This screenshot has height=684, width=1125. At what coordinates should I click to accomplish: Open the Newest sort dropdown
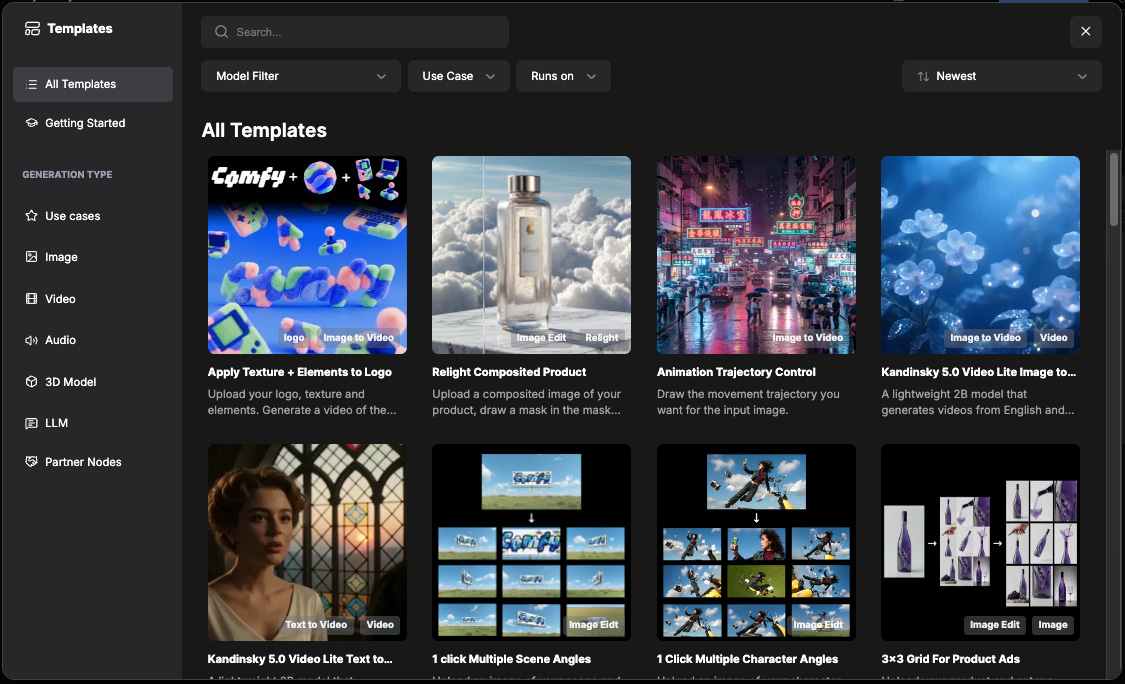tap(1002, 76)
